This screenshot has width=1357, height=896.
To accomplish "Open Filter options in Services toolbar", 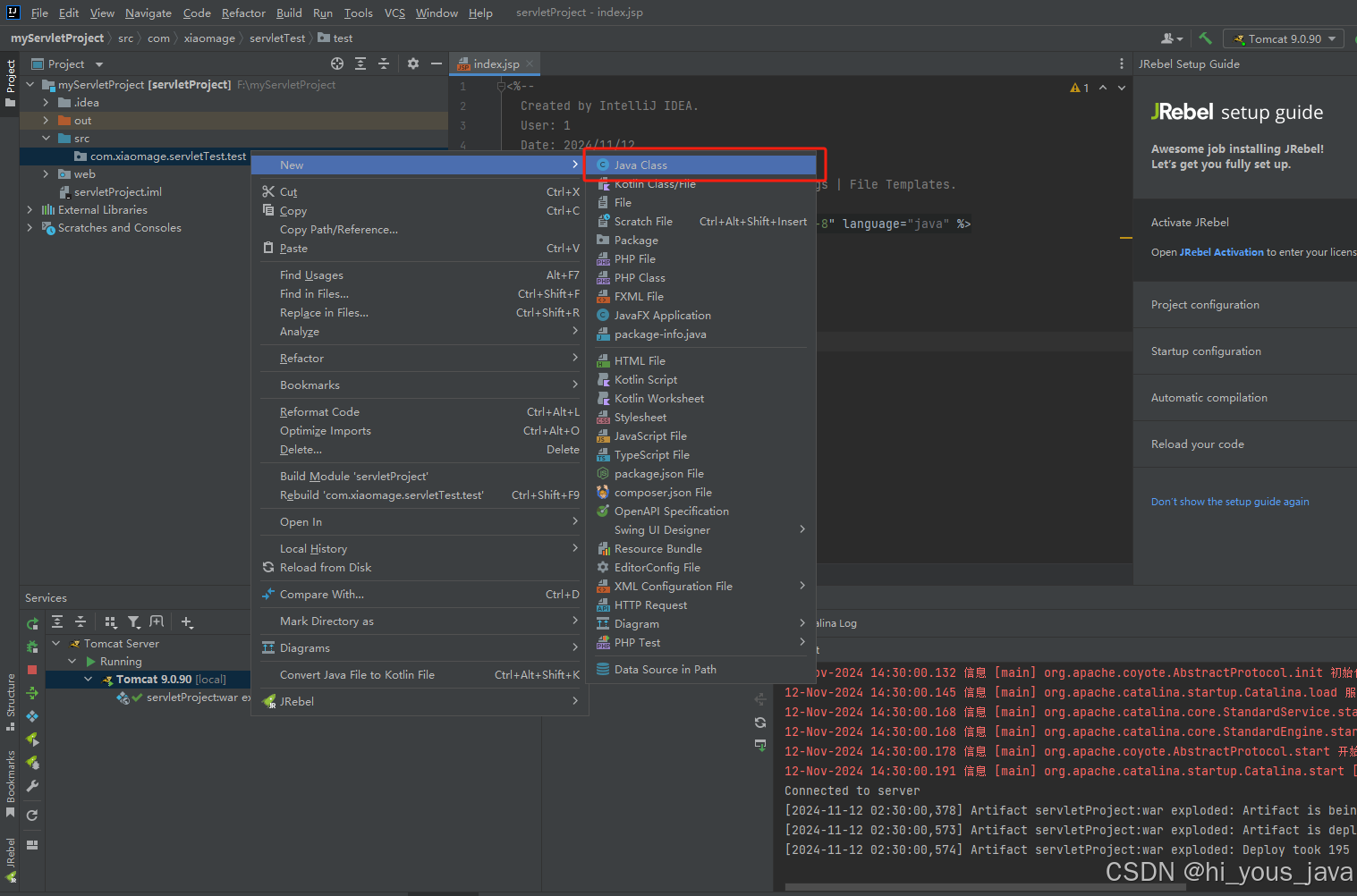I will tap(133, 621).
